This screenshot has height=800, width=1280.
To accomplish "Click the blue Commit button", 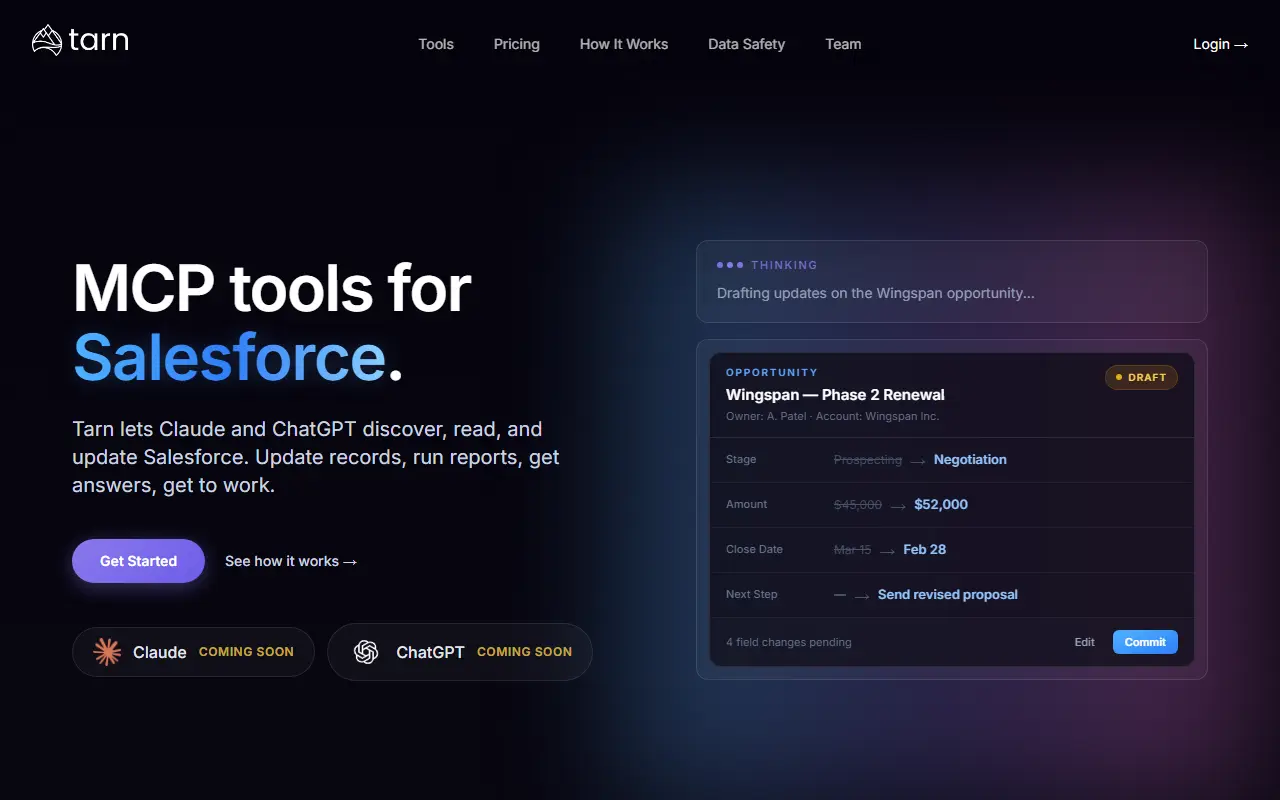I will point(1145,642).
